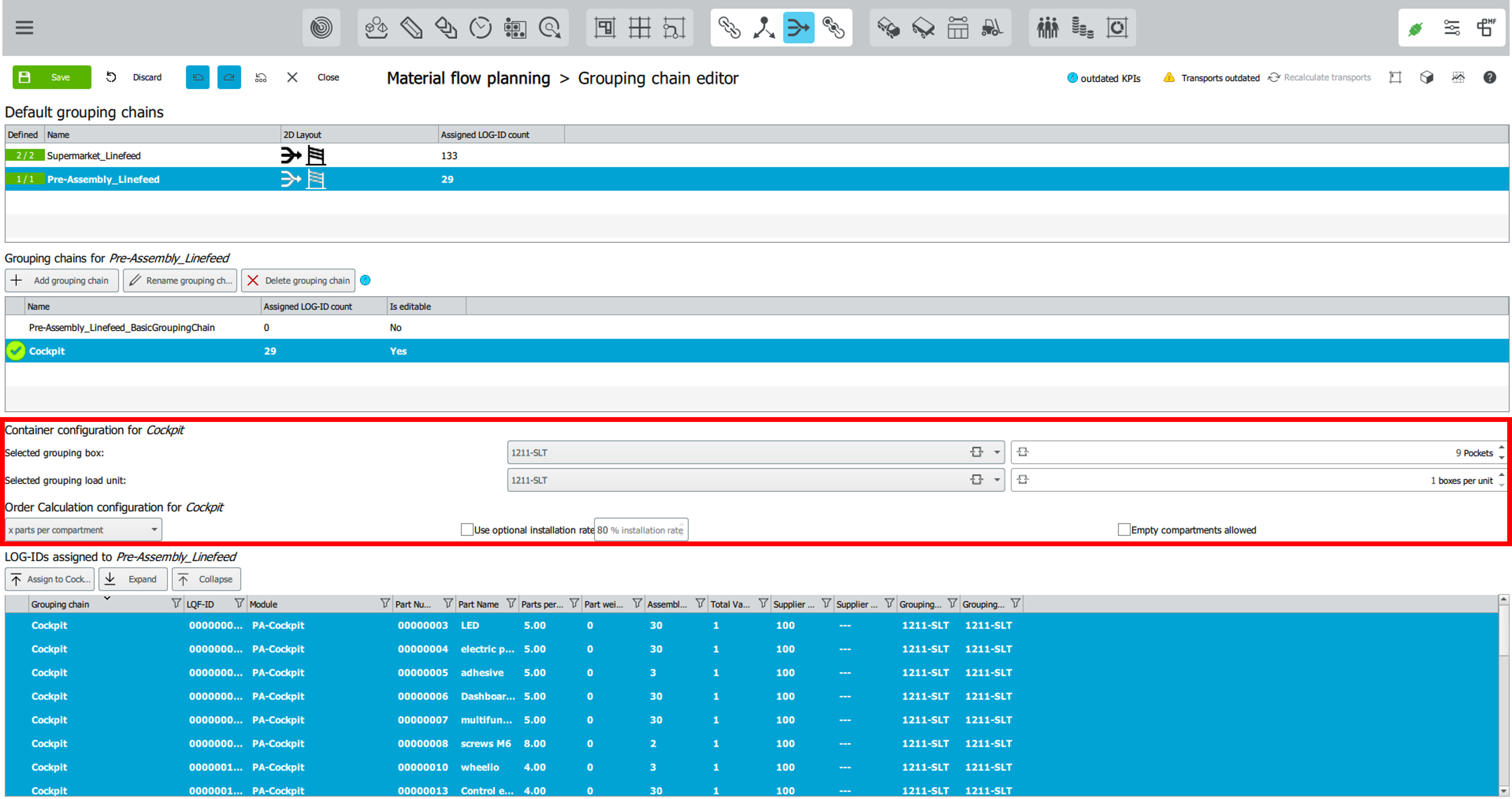Open the people staff icon
1512x799 pixels.
[1048, 28]
